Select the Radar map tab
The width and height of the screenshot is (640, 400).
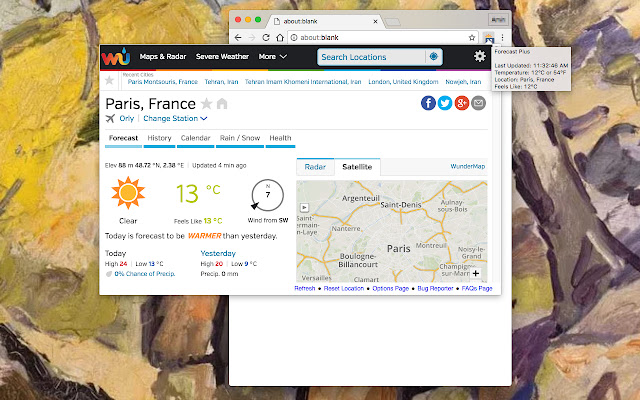pos(315,167)
